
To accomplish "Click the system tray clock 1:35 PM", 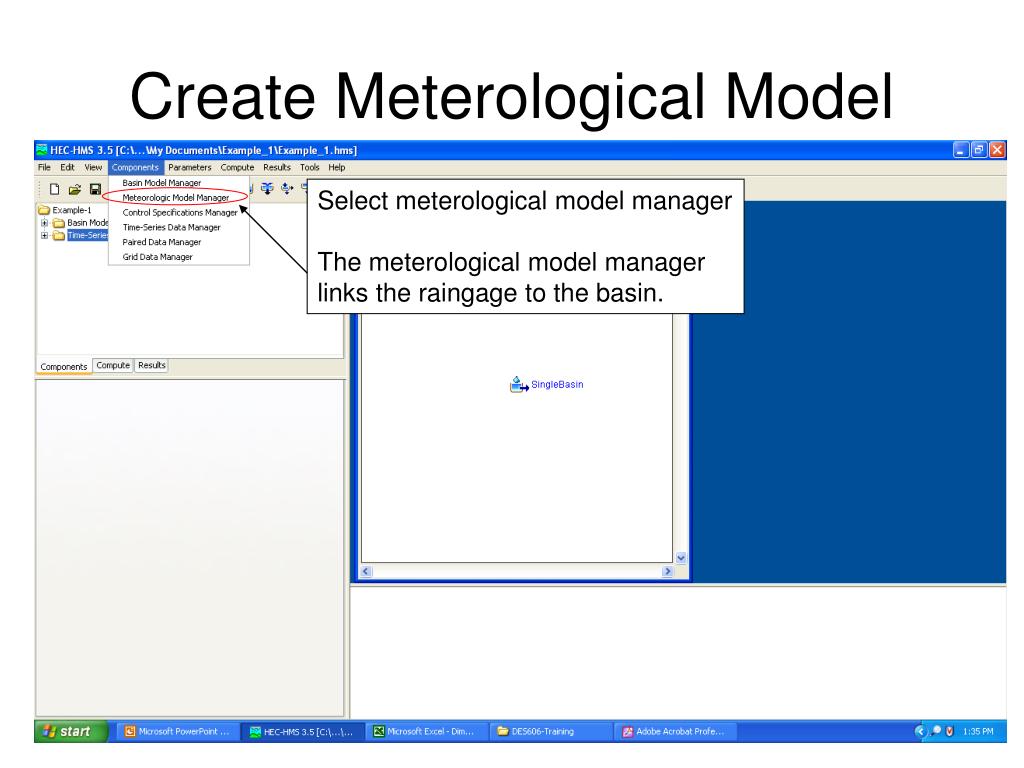I will [978, 731].
